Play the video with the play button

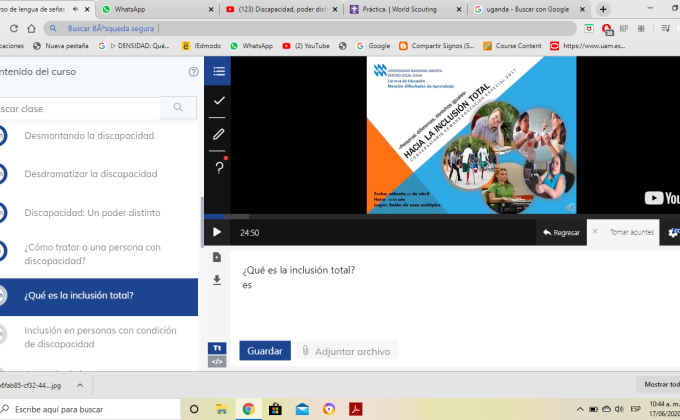click(x=217, y=232)
